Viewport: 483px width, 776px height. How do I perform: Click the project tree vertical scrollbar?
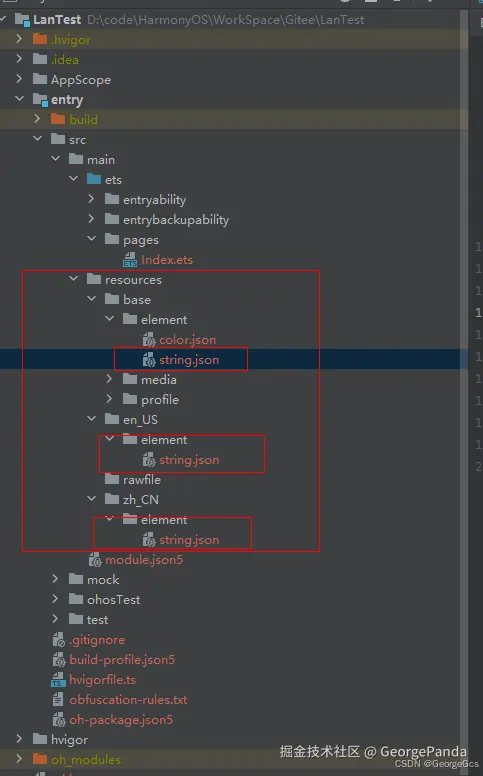[464, 391]
